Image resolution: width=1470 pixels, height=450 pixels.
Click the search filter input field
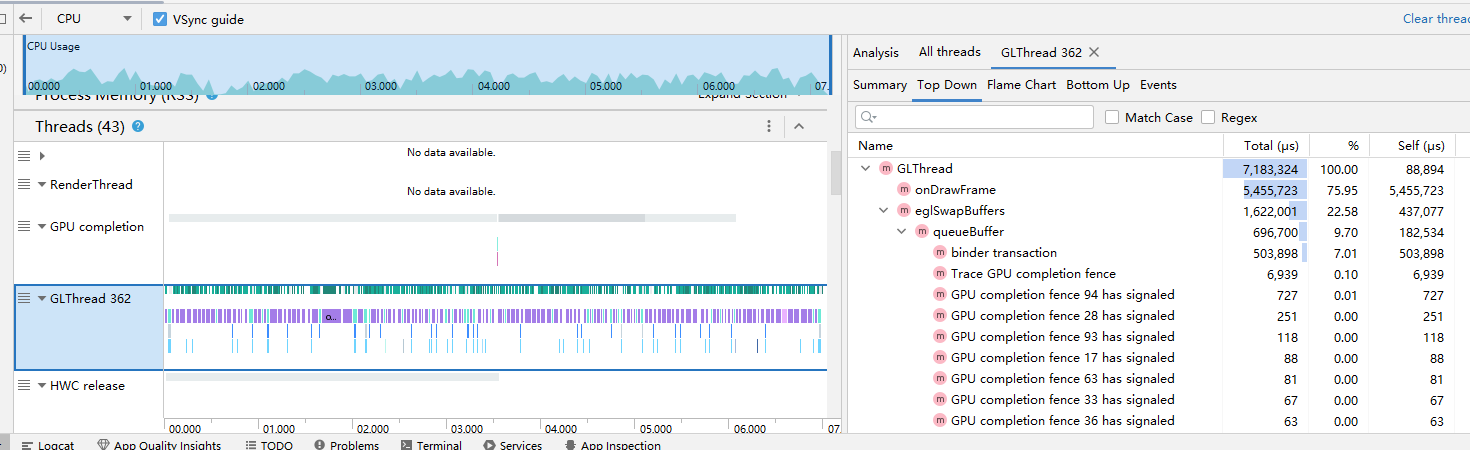pos(974,117)
